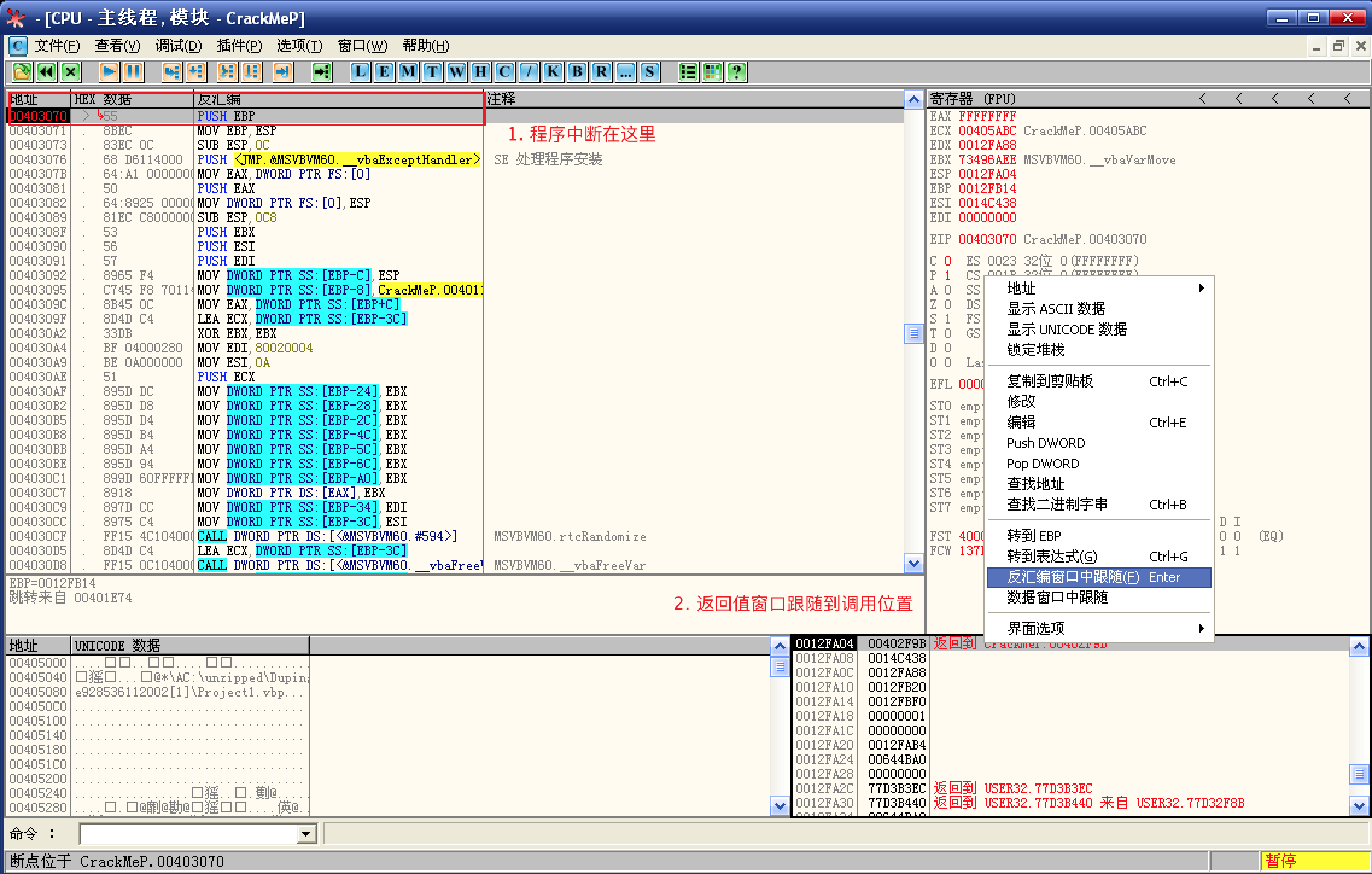
Task: Click the green Help question-mark icon
Action: tap(737, 72)
